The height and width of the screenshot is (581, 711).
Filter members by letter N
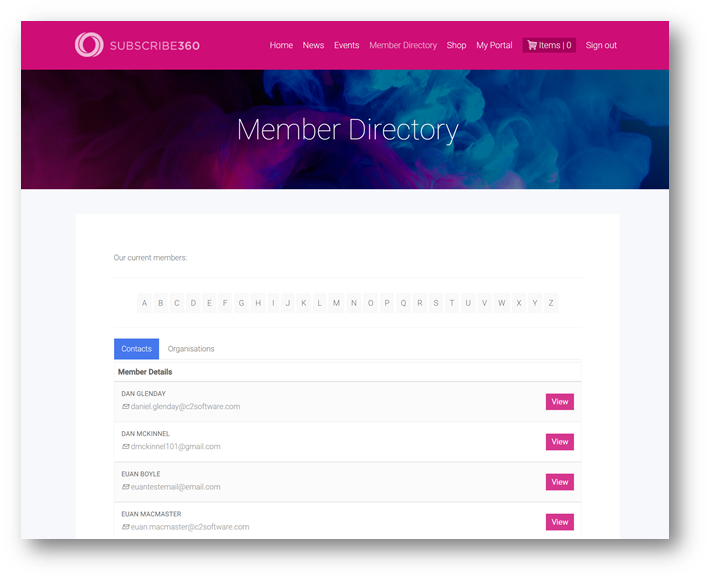(x=354, y=303)
